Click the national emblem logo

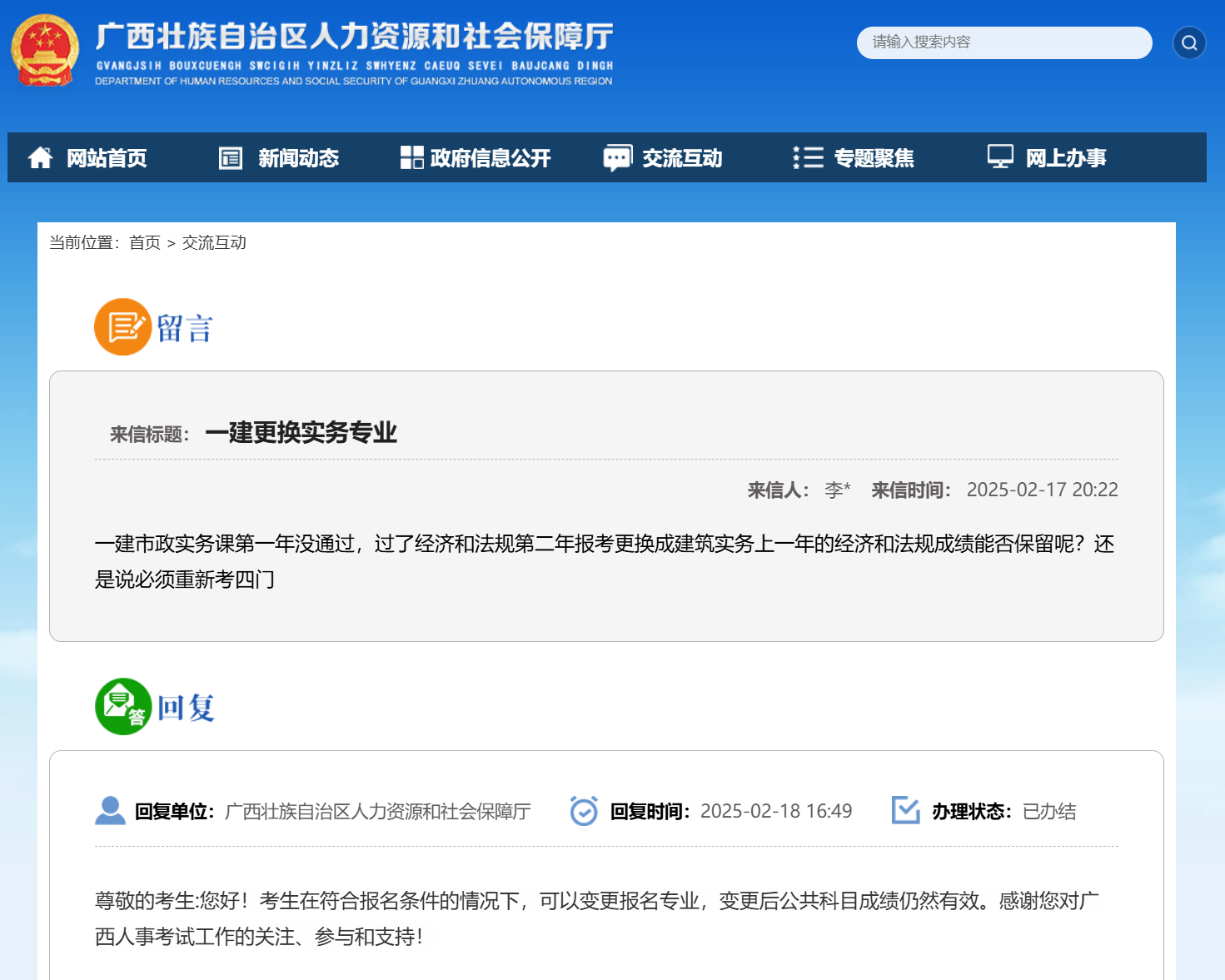pyautogui.click(x=45, y=51)
